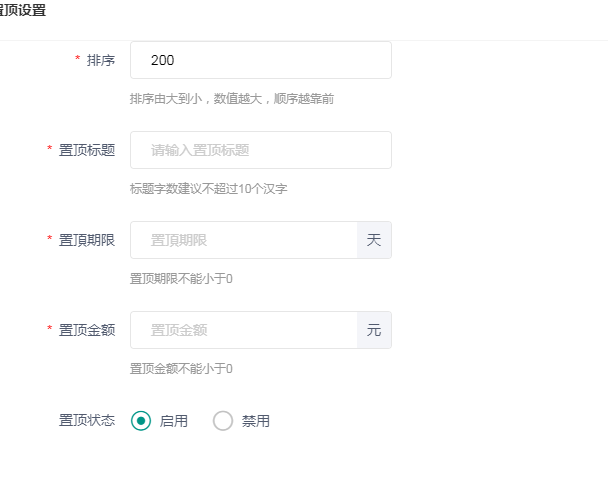Screen dimensions: 608x477
Task: Click the 排序 input showing 200
Action: point(260,60)
